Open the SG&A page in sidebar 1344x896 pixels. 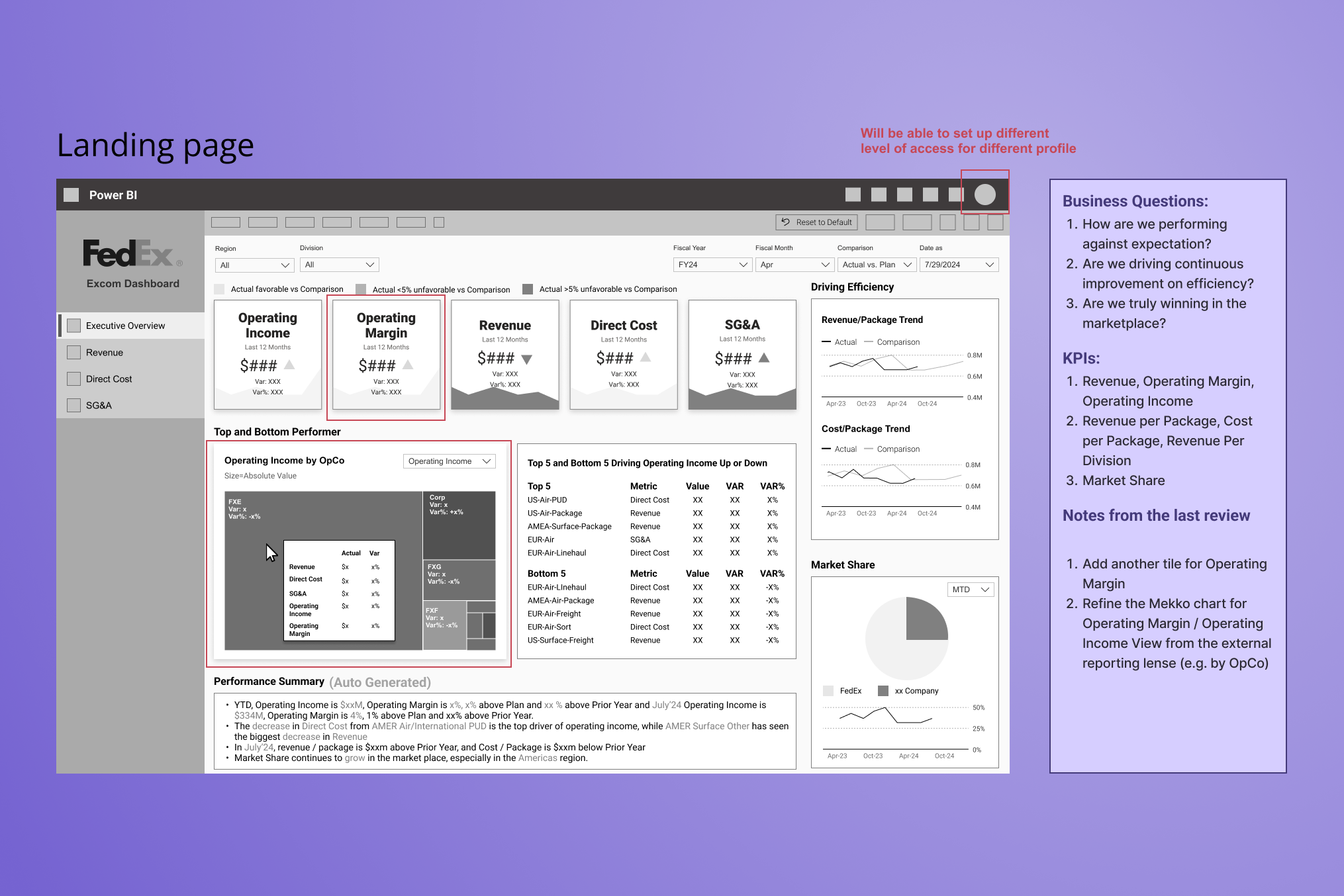130,406
